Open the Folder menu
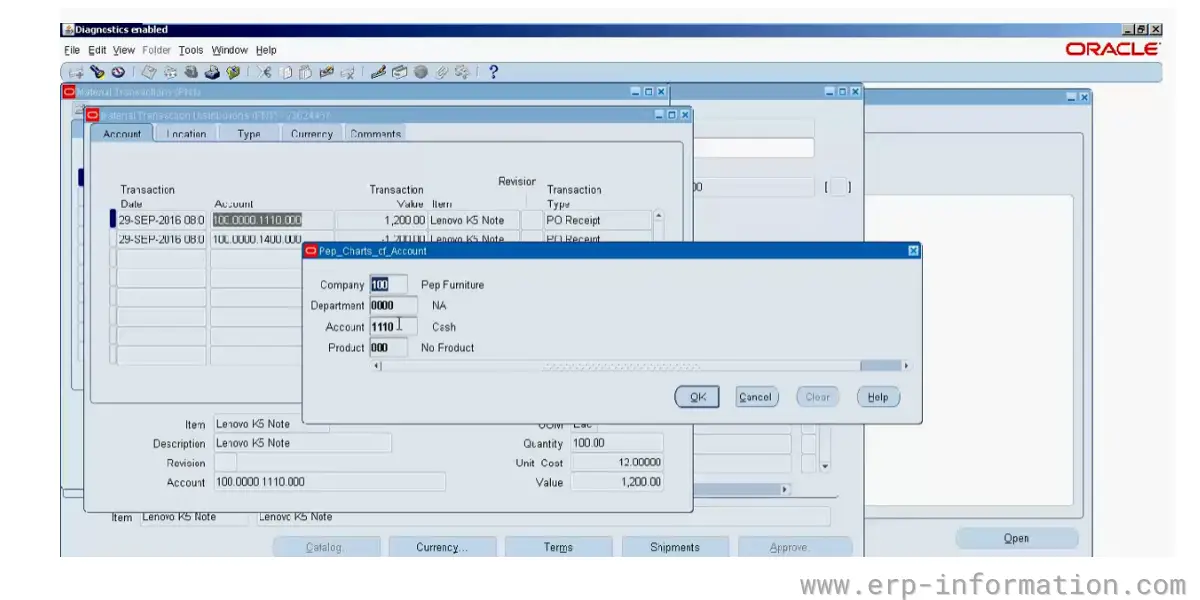 point(157,50)
